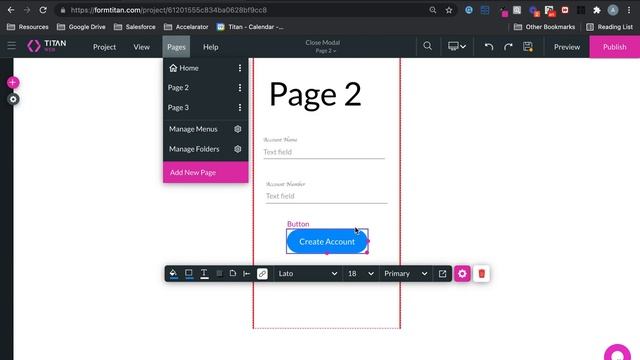Open Chrome three-dot menu
Viewport: 640px width, 360px height.
tap(629, 10)
